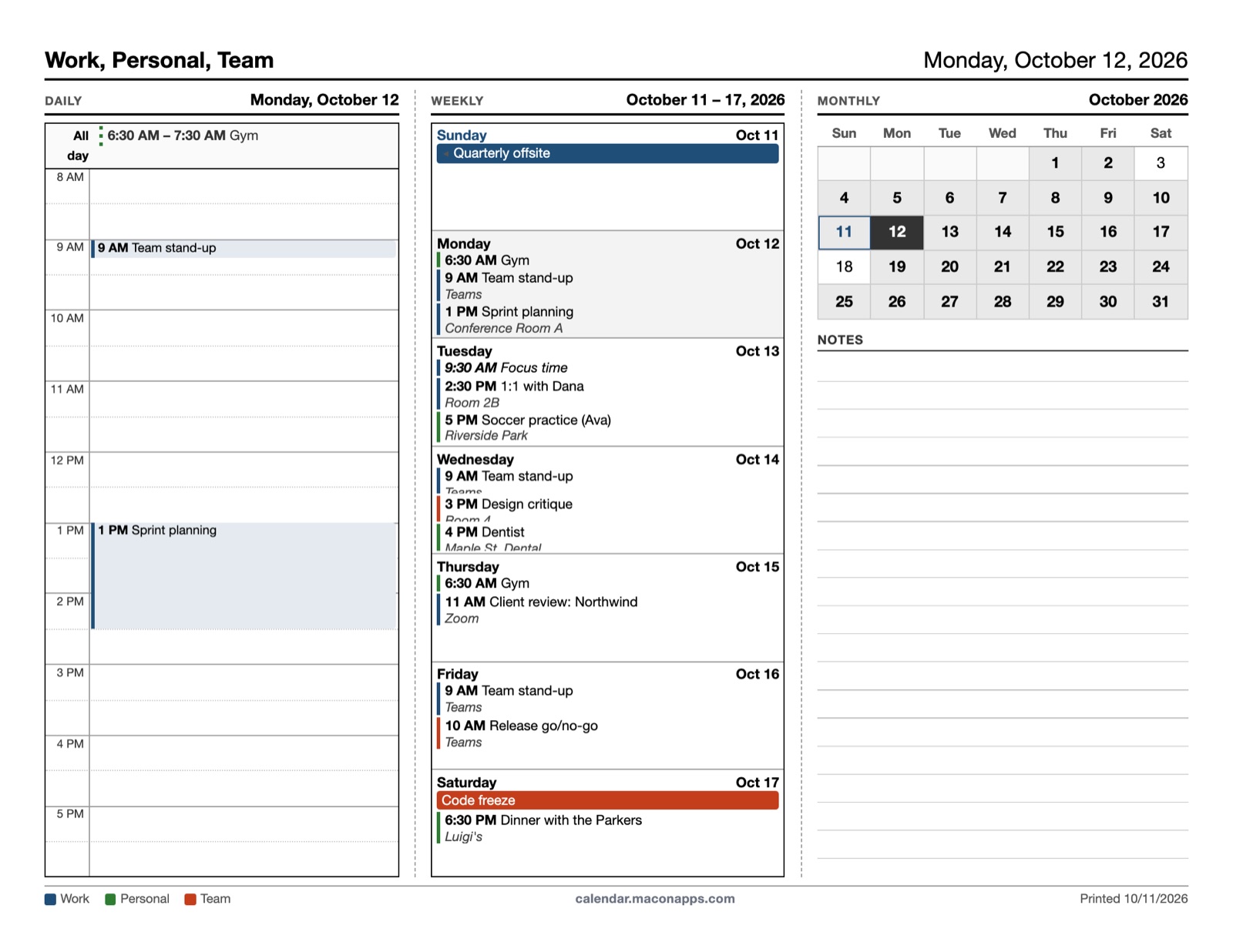The image size is (1233, 952).
Task: Click the Team red legend swatch
Action: click(190, 900)
